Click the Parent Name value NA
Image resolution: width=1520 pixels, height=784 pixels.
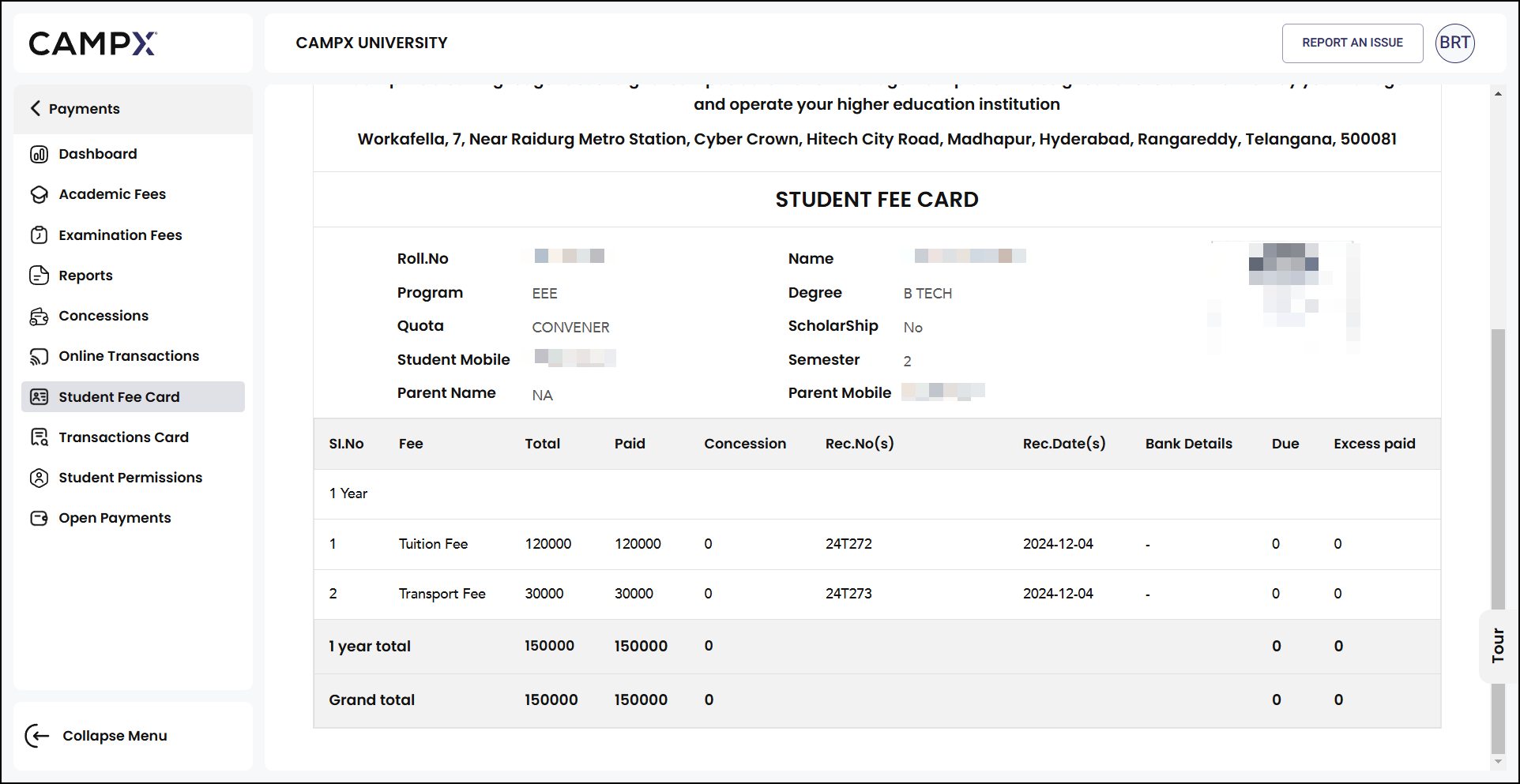542,396
